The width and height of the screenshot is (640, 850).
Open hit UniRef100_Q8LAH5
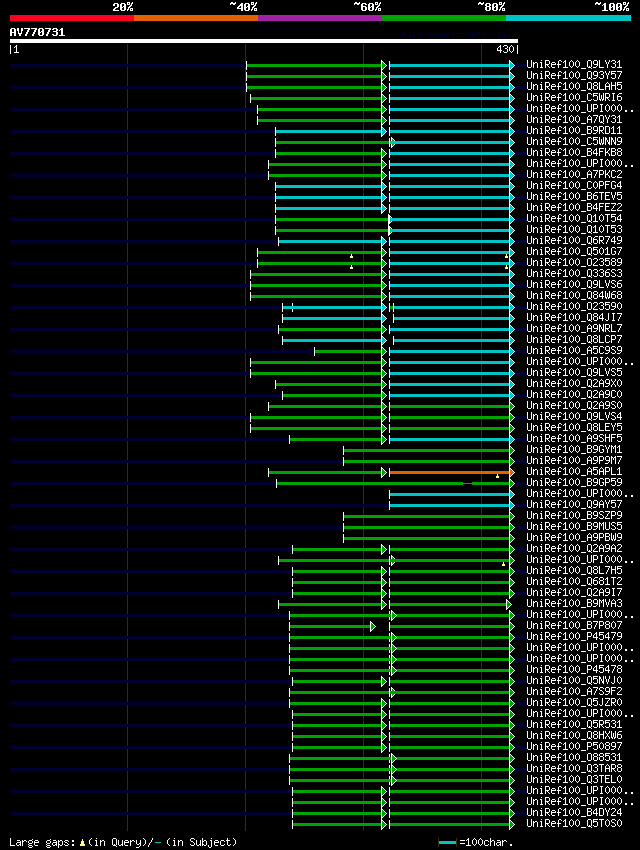click(x=574, y=86)
